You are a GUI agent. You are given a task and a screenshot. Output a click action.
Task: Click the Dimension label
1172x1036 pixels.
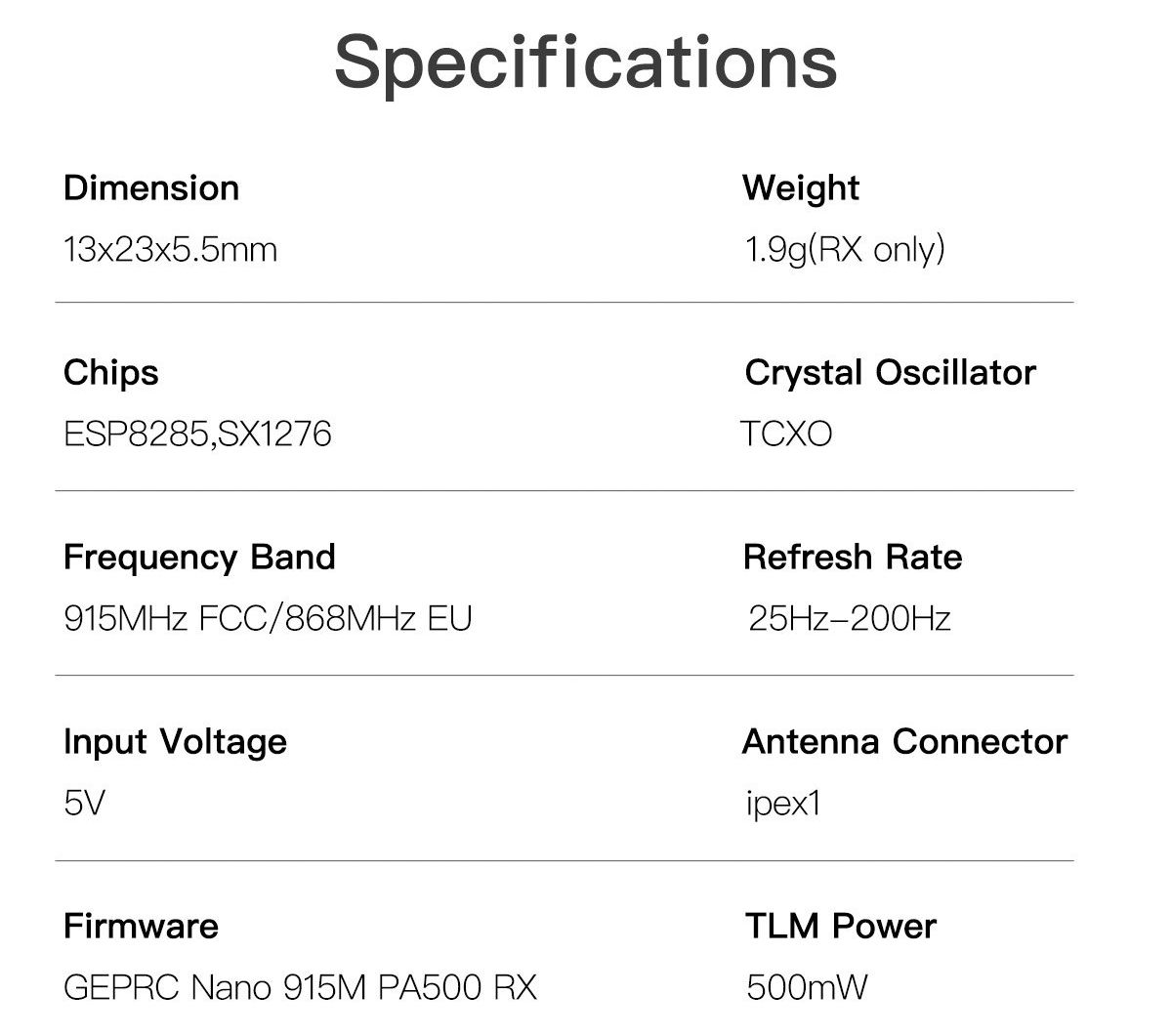(151, 187)
